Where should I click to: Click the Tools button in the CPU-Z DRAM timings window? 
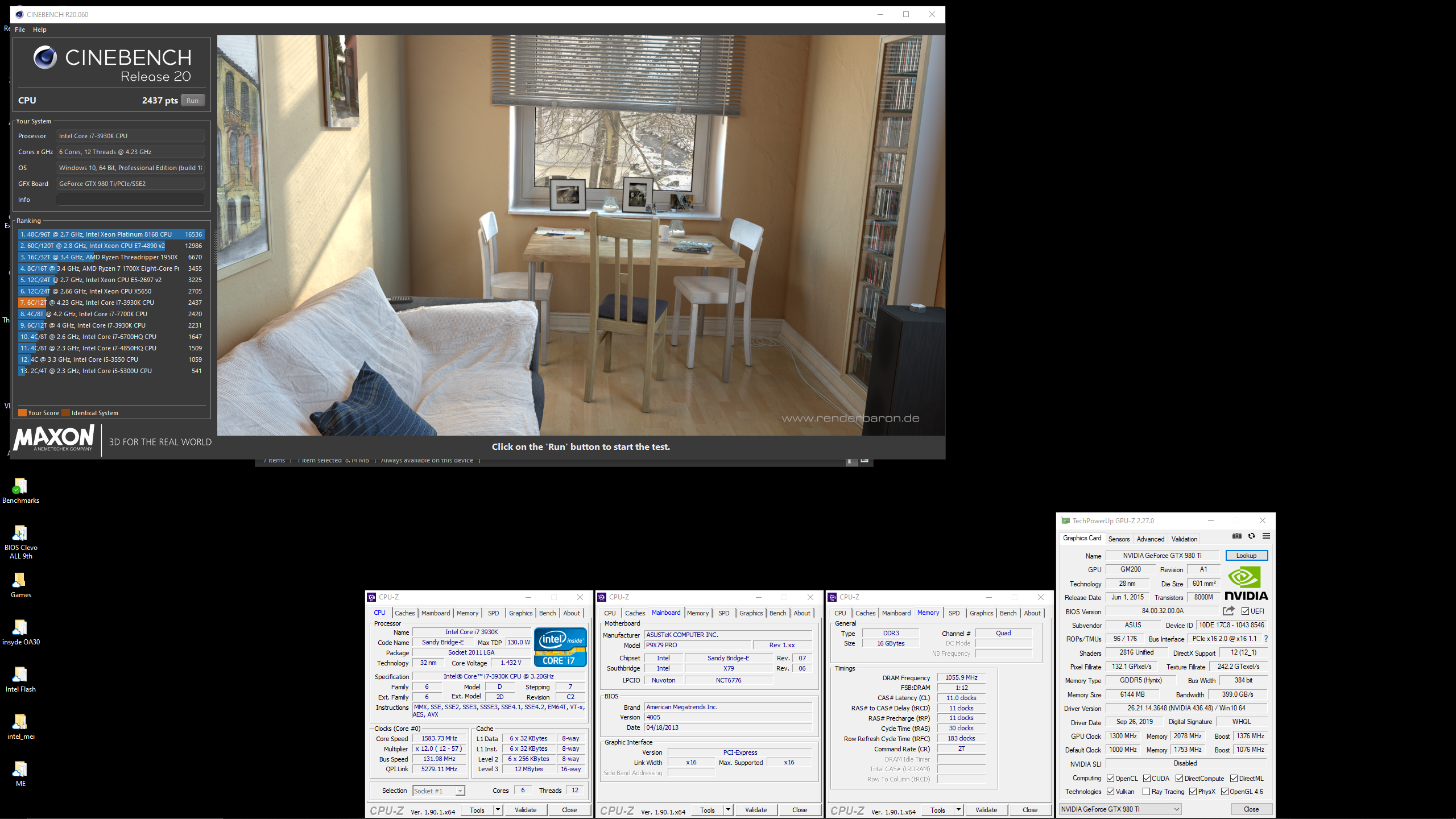(938, 809)
